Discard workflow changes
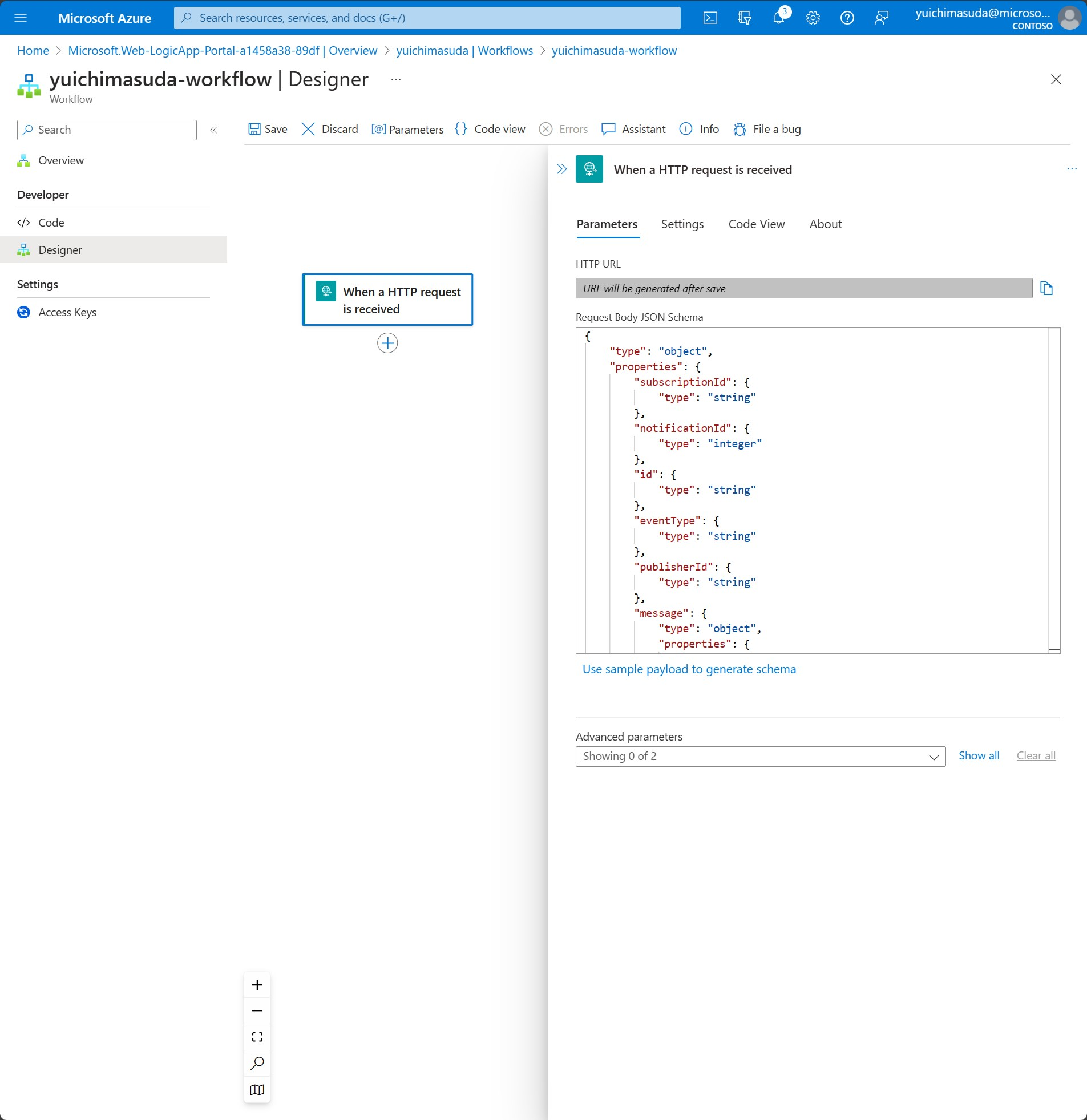Viewport: 1087px width, 1120px height. click(330, 129)
